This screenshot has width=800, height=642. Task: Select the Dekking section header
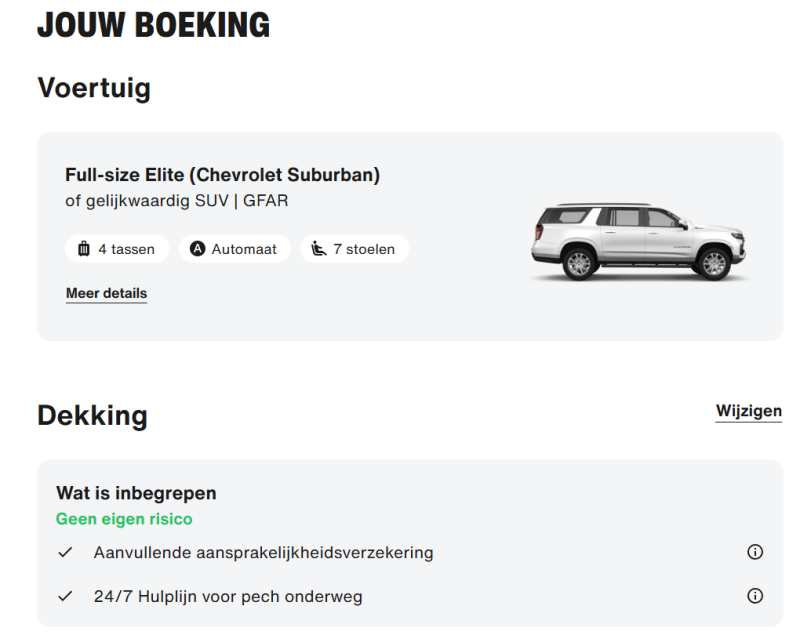pyautogui.click(x=92, y=415)
